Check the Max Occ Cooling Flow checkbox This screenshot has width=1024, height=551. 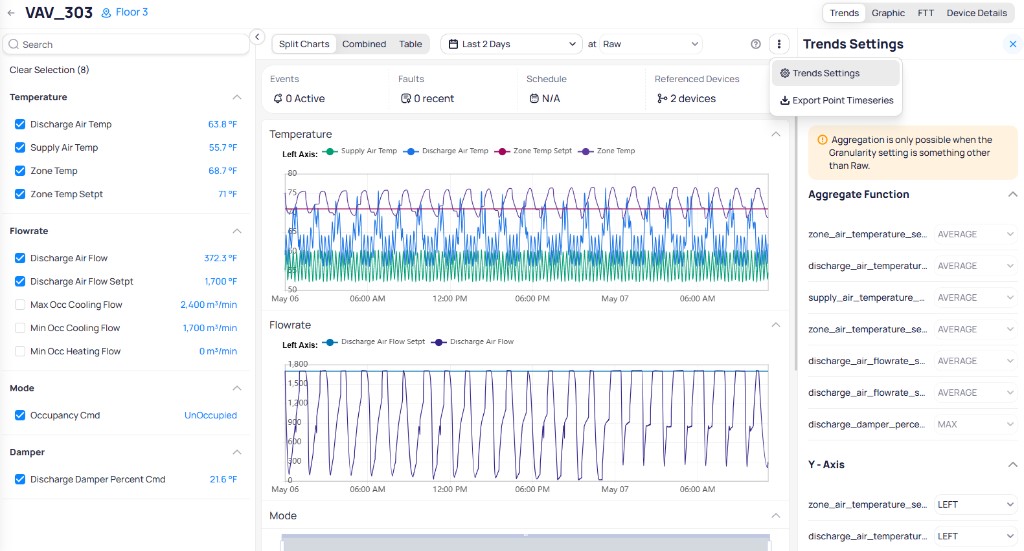20,304
